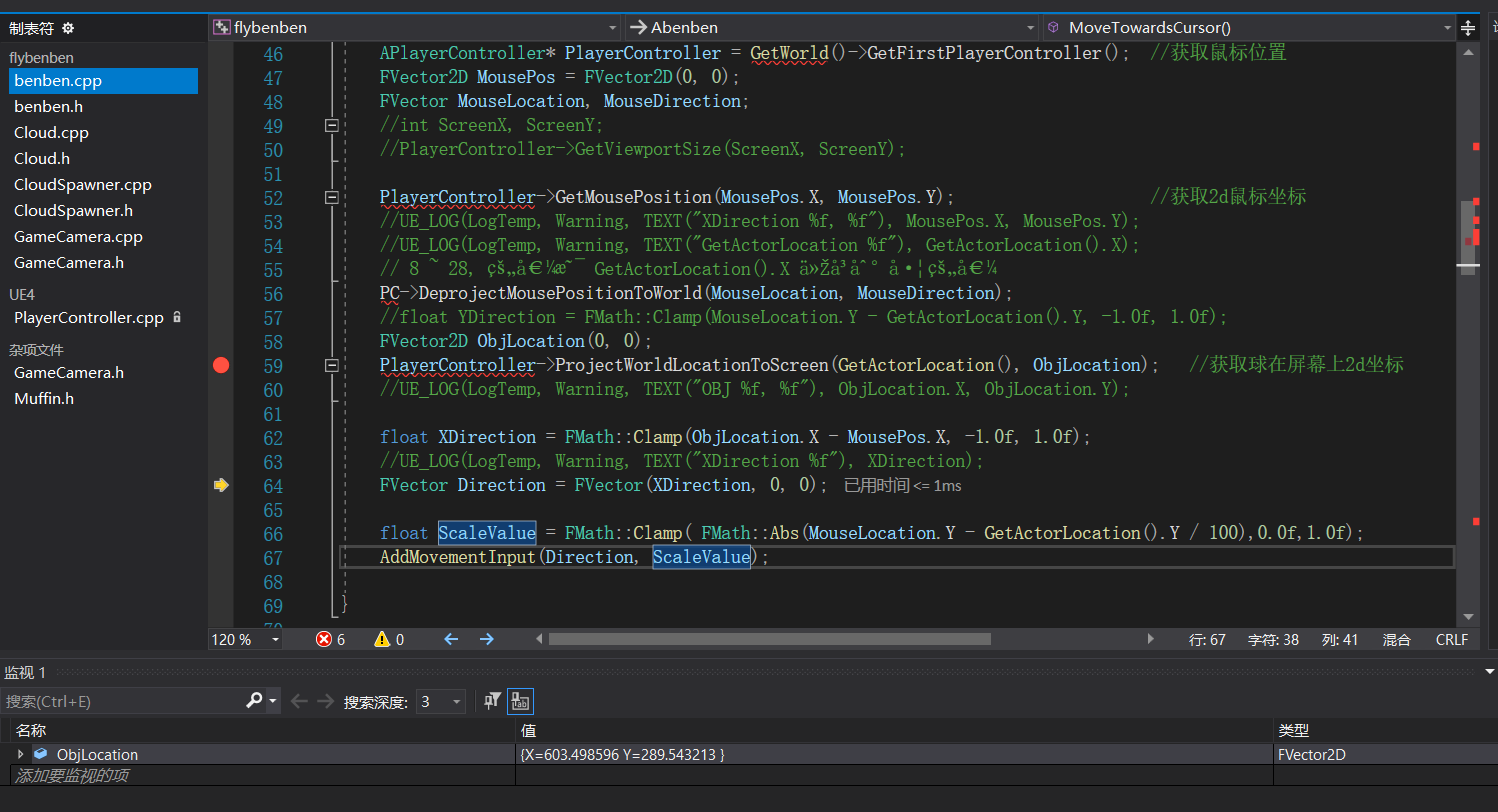Viewport: 1498px width, 812px height.
Task: Switch to the Cloud.cpp tab
Action: pyautogui.click(x=51, y=132)
